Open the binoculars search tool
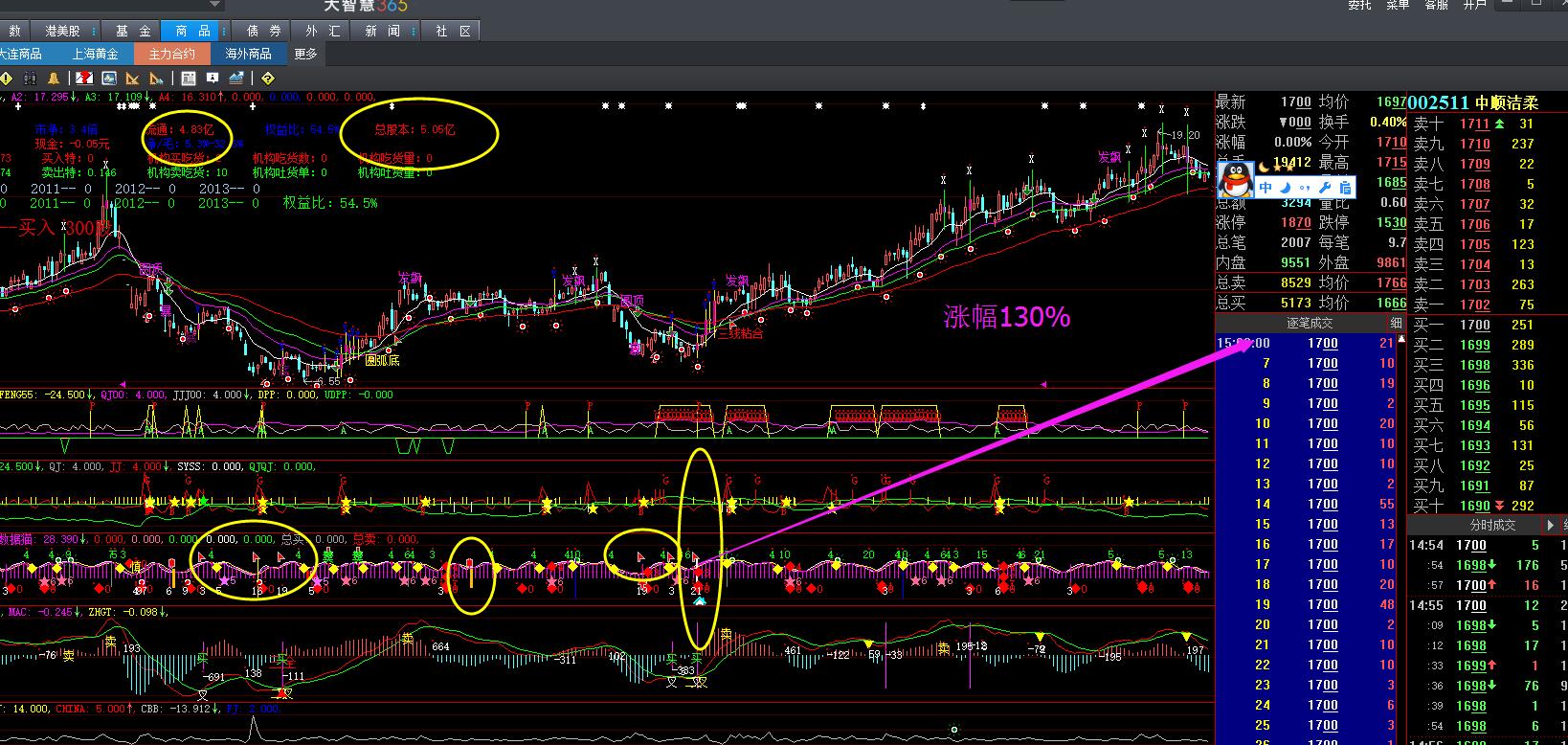Image resolution: width=1568 pixels, height=745 pixels. pyautogui.click(x=30, y=79)
